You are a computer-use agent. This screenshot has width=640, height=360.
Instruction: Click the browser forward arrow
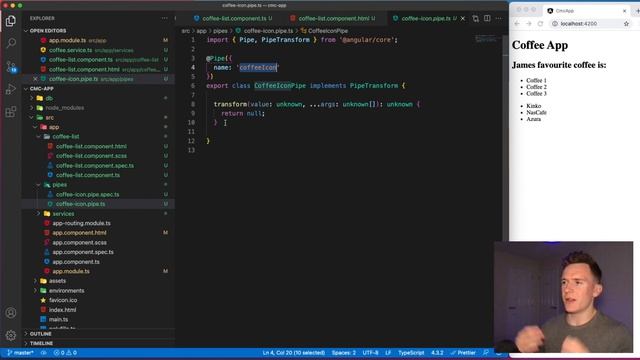(529, 24)
